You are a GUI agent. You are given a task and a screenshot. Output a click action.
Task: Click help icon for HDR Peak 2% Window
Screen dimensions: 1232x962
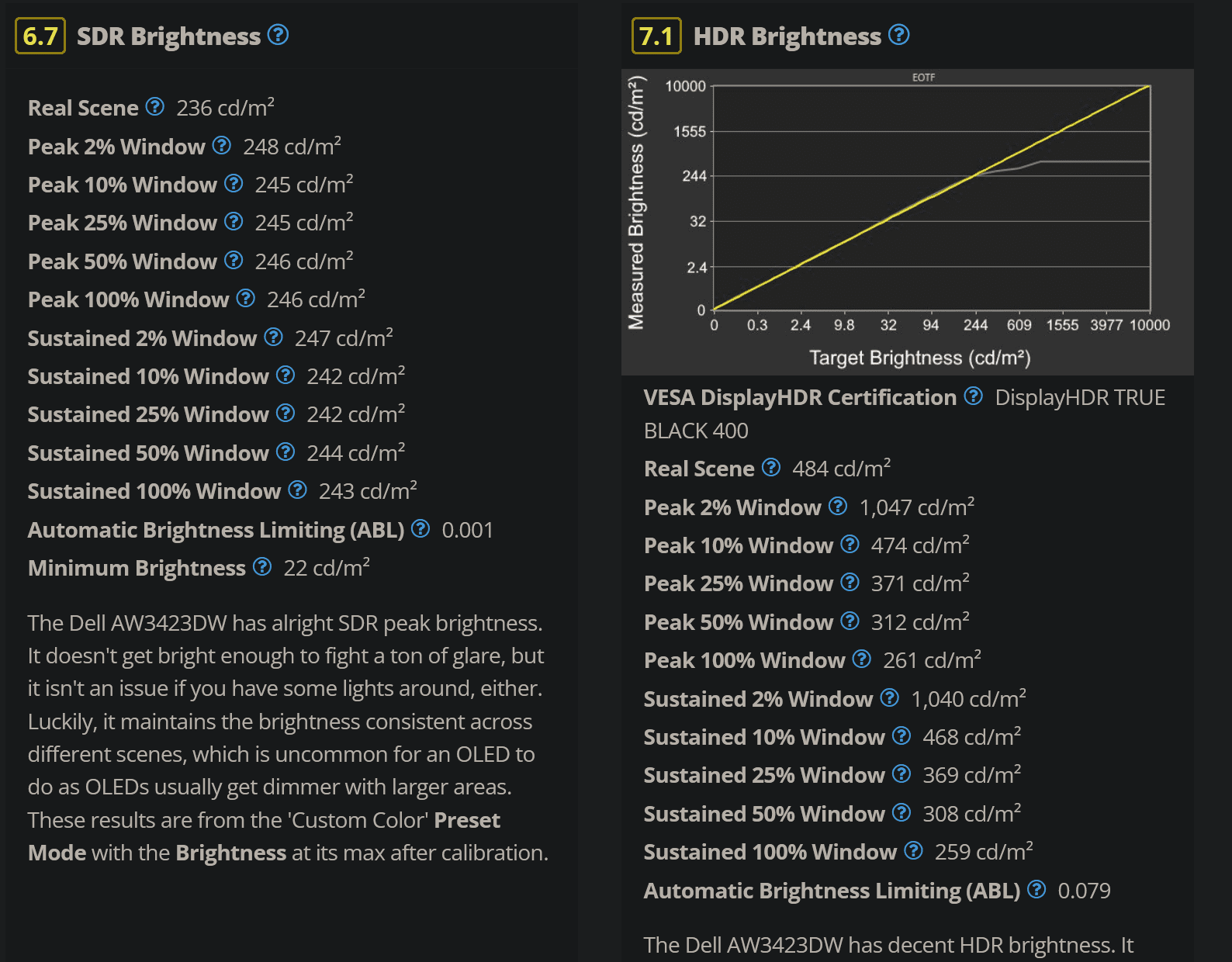click(x=838, y=506)
